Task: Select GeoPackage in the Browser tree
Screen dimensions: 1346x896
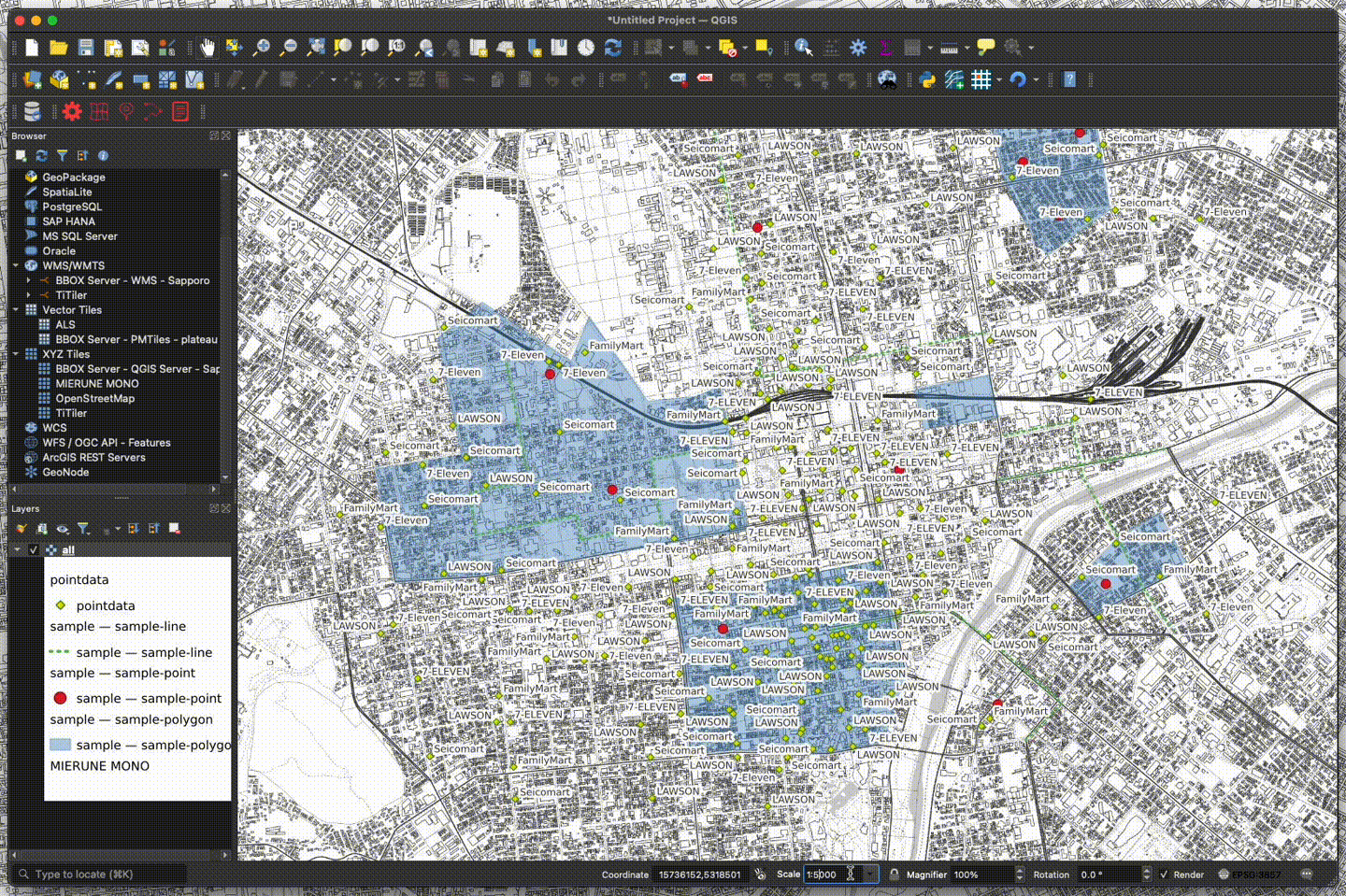Action: (x=73, y=178)
